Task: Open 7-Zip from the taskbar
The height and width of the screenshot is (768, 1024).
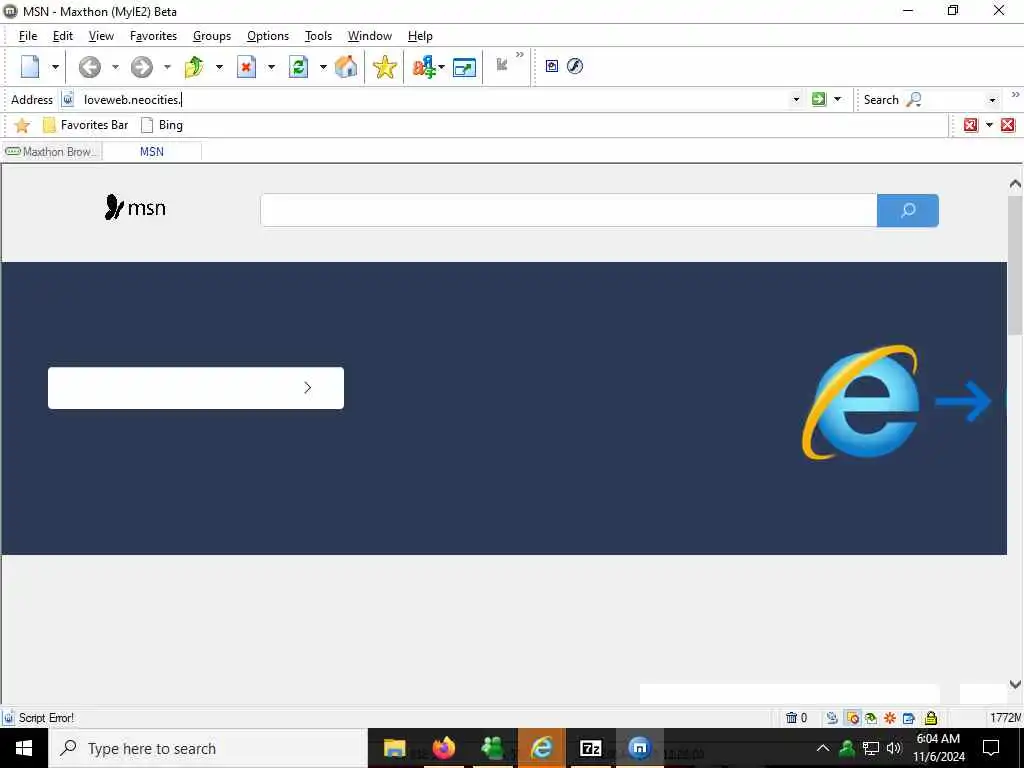Action: point(591,748)
